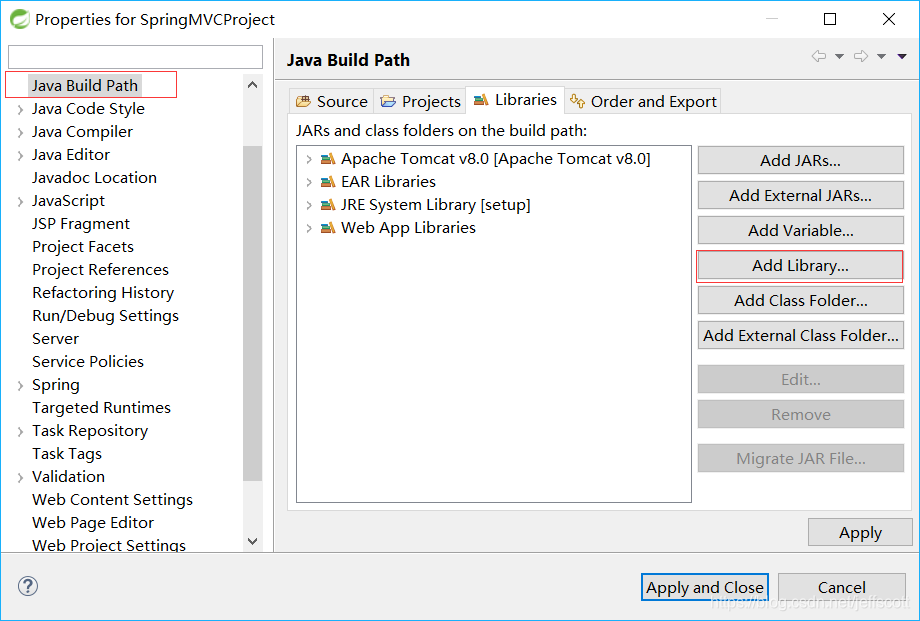Click the sidebar scroll up arrow

click(x=253, y=85)
